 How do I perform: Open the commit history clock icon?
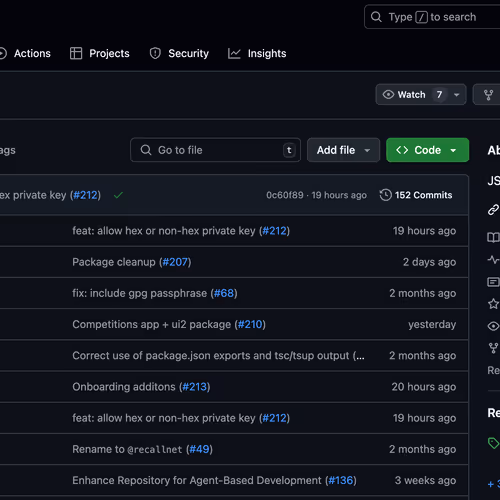coord(386,195)
